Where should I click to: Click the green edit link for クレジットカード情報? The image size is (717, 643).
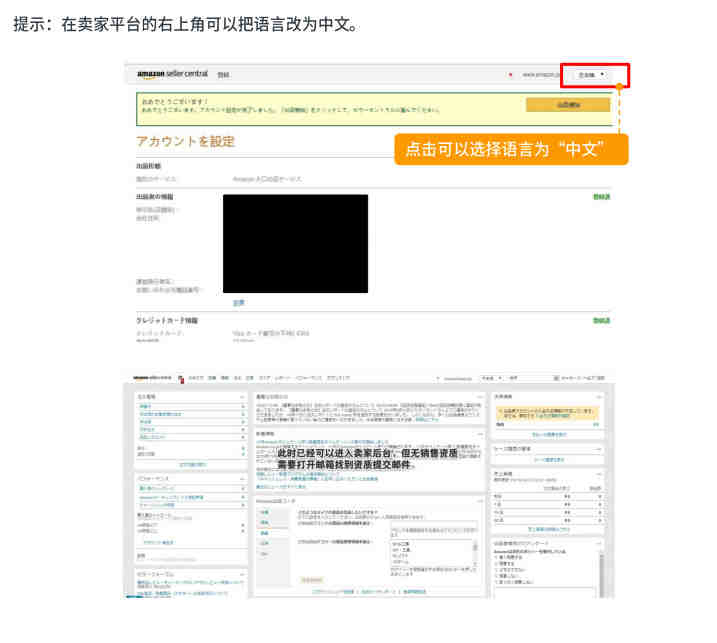click(x=601, y=321)
